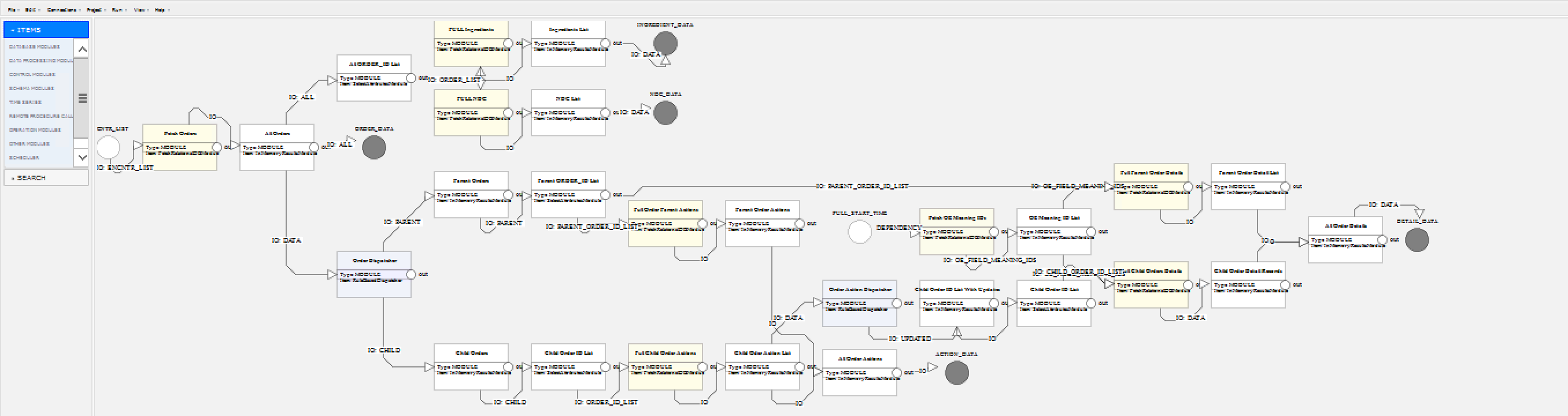Image resolution: width=1568 pixels, height=416 pixels.
Task: Open the Help menu
Action: coord(161,10)
